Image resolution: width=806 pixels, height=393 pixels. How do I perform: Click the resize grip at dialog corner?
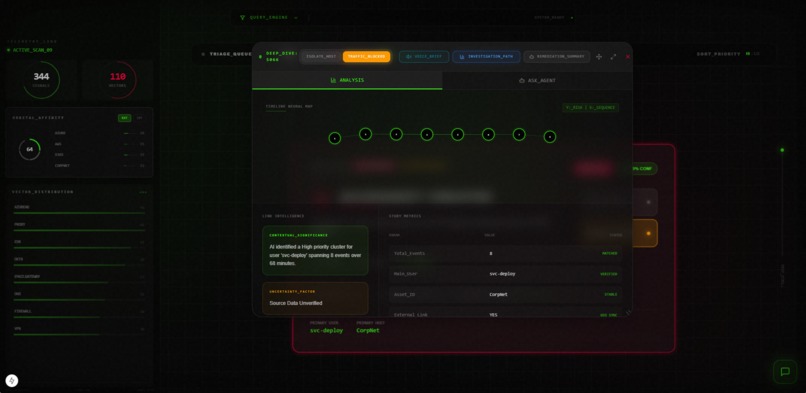pos(628,311)
